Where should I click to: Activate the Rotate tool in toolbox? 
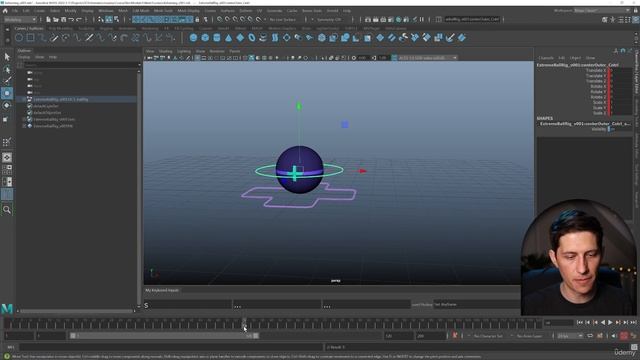pyautogui.click(x=7, y=105)
